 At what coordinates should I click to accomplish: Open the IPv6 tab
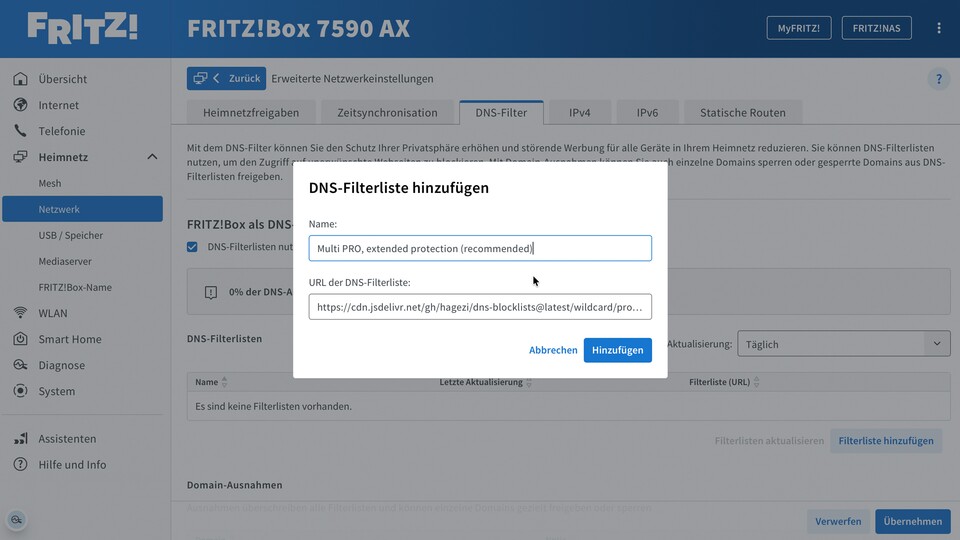pyautogui.click(x=647, y=113)
